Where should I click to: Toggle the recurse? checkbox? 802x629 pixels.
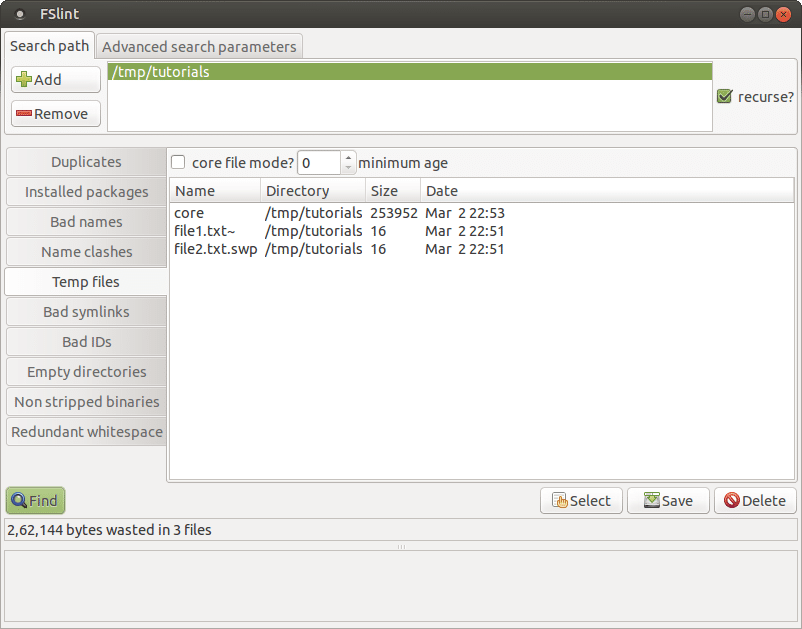725,96
